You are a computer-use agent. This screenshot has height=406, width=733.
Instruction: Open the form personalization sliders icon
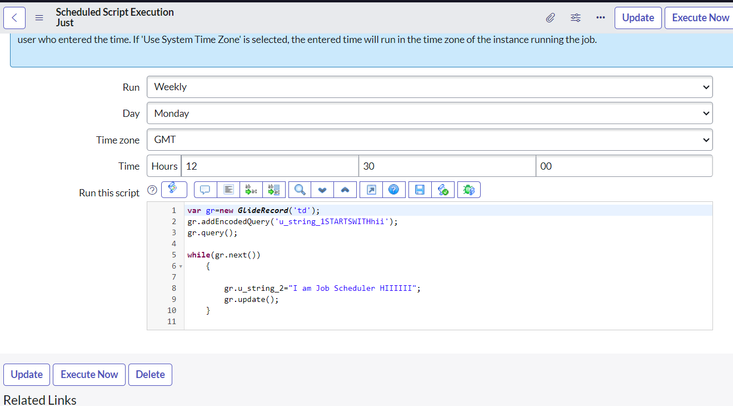575,18
